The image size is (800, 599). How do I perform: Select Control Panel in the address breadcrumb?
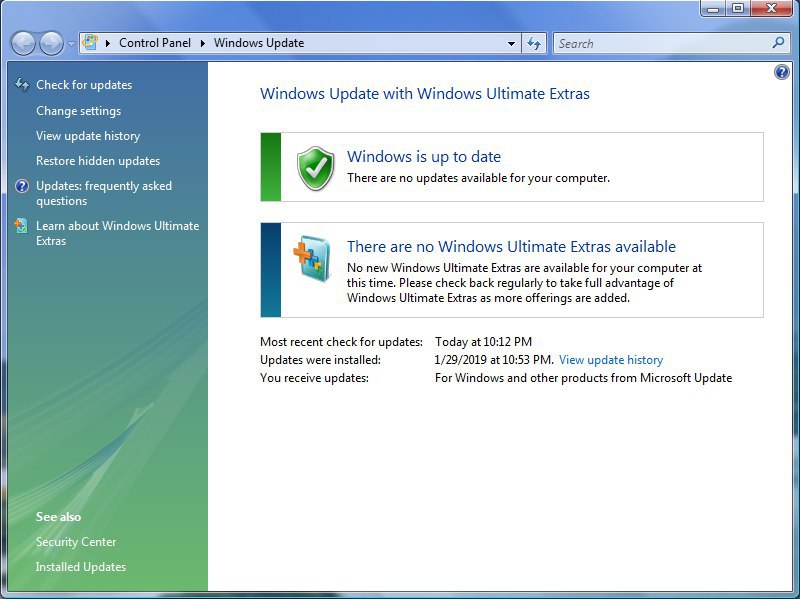click(x=155, y=43)
